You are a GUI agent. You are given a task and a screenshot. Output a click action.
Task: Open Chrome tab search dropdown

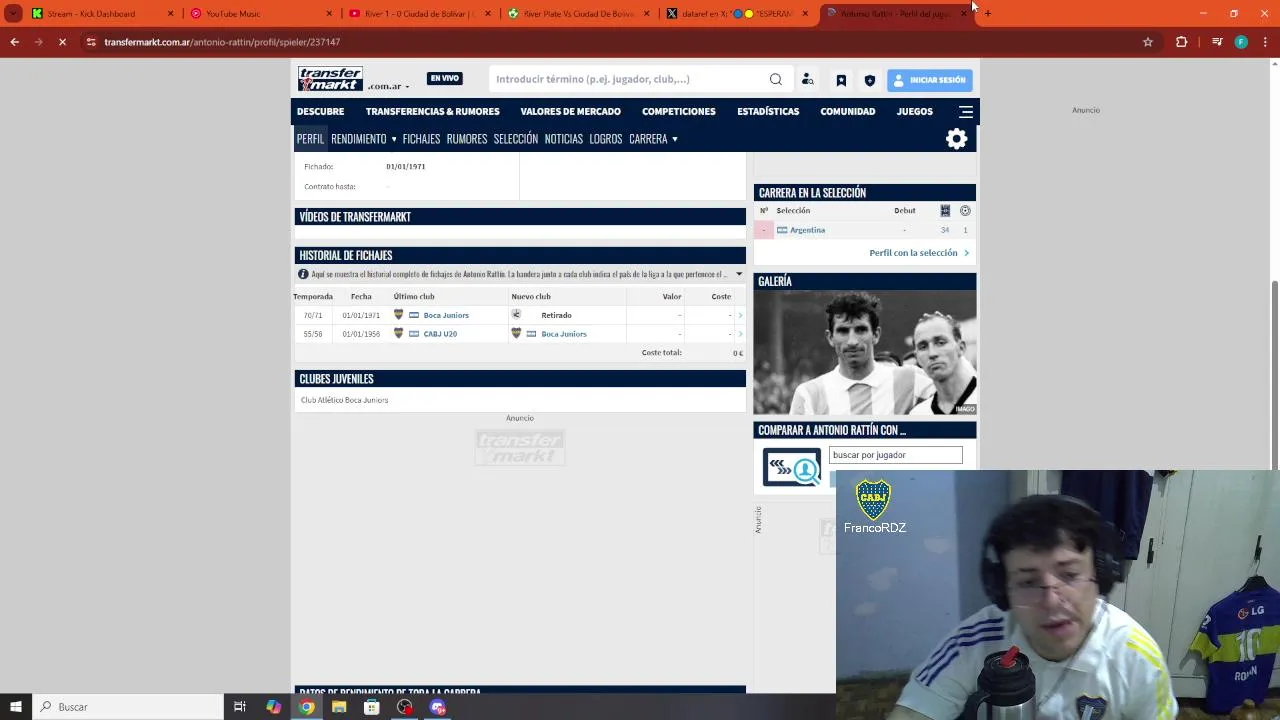click(x=13, y=14)
